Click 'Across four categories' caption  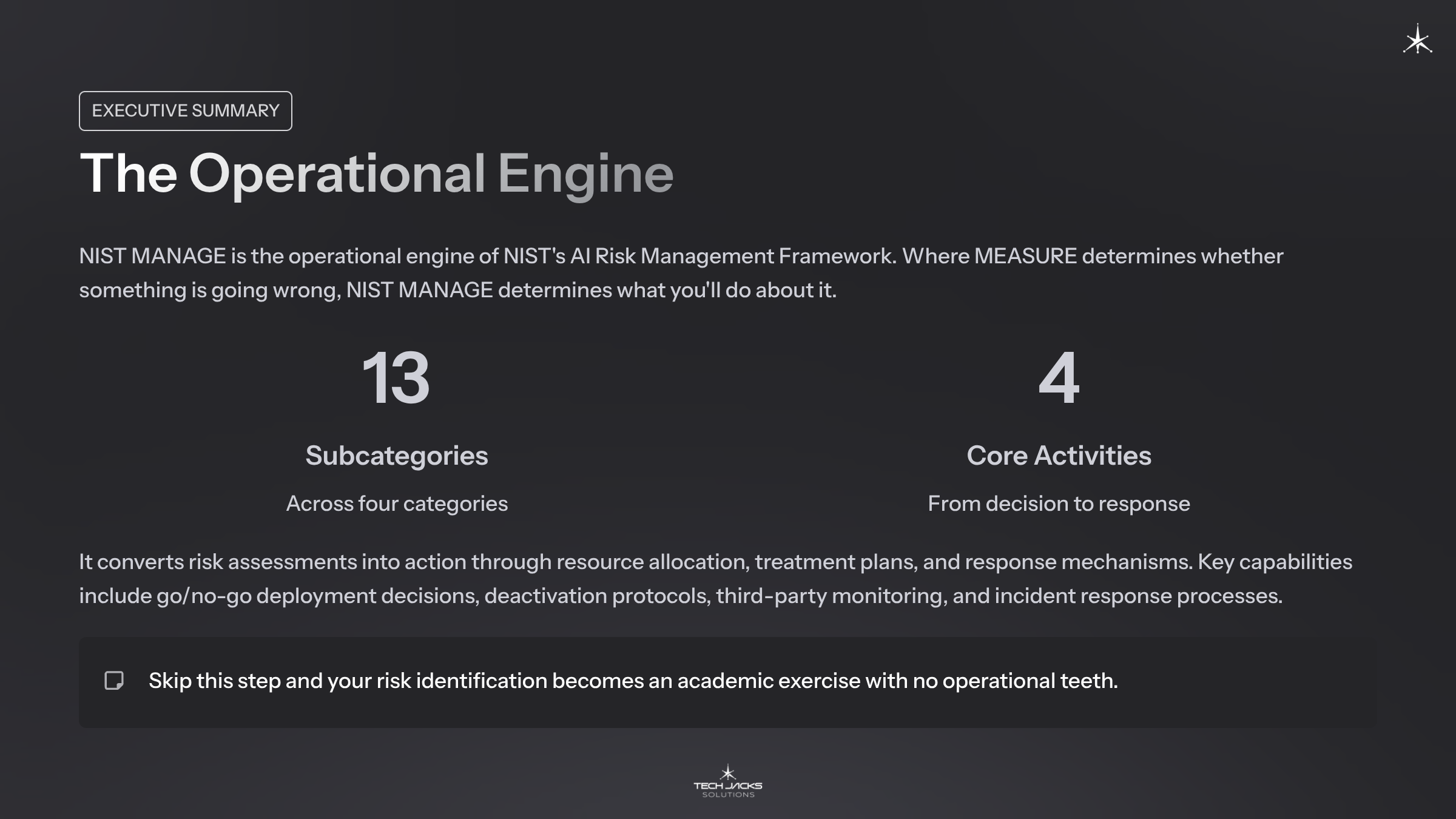[x=396, y=504]
